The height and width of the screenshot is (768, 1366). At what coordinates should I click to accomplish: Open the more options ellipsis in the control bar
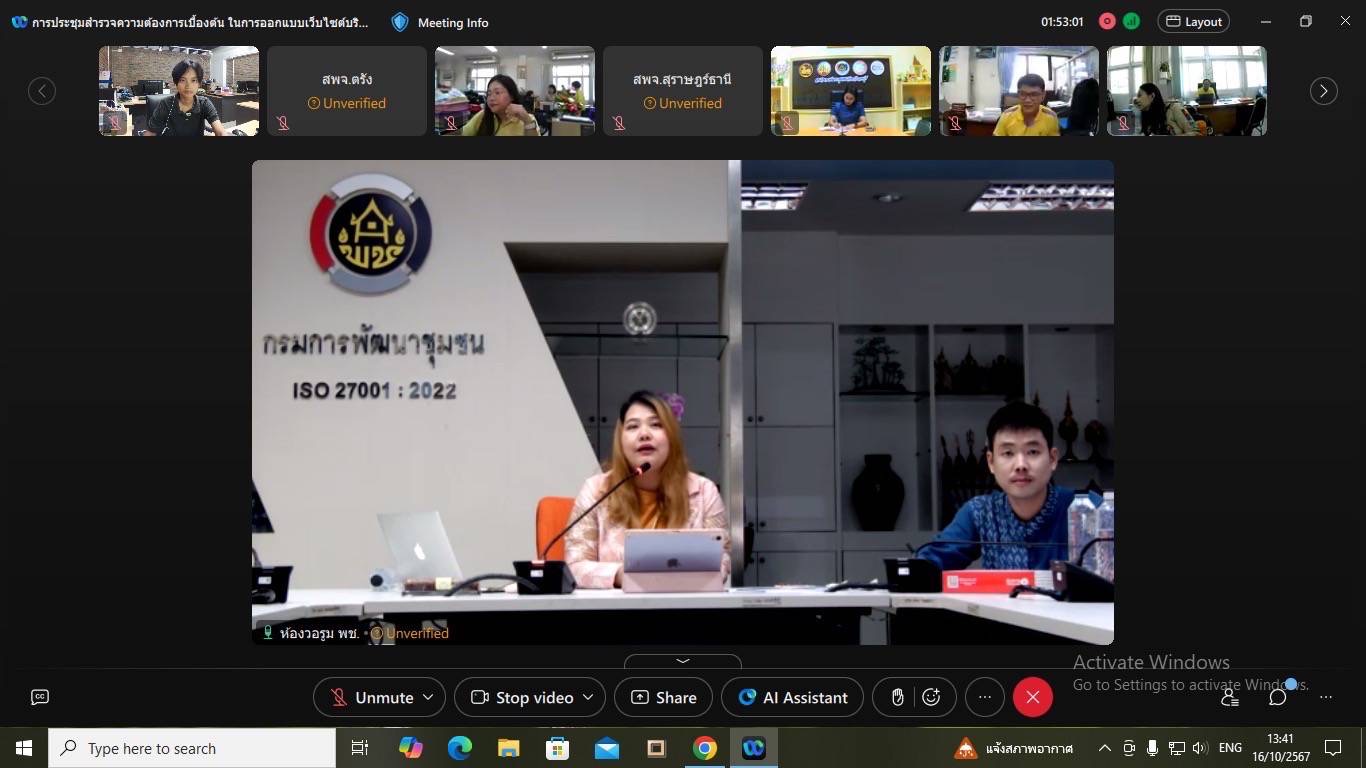(x=984, y=697)
